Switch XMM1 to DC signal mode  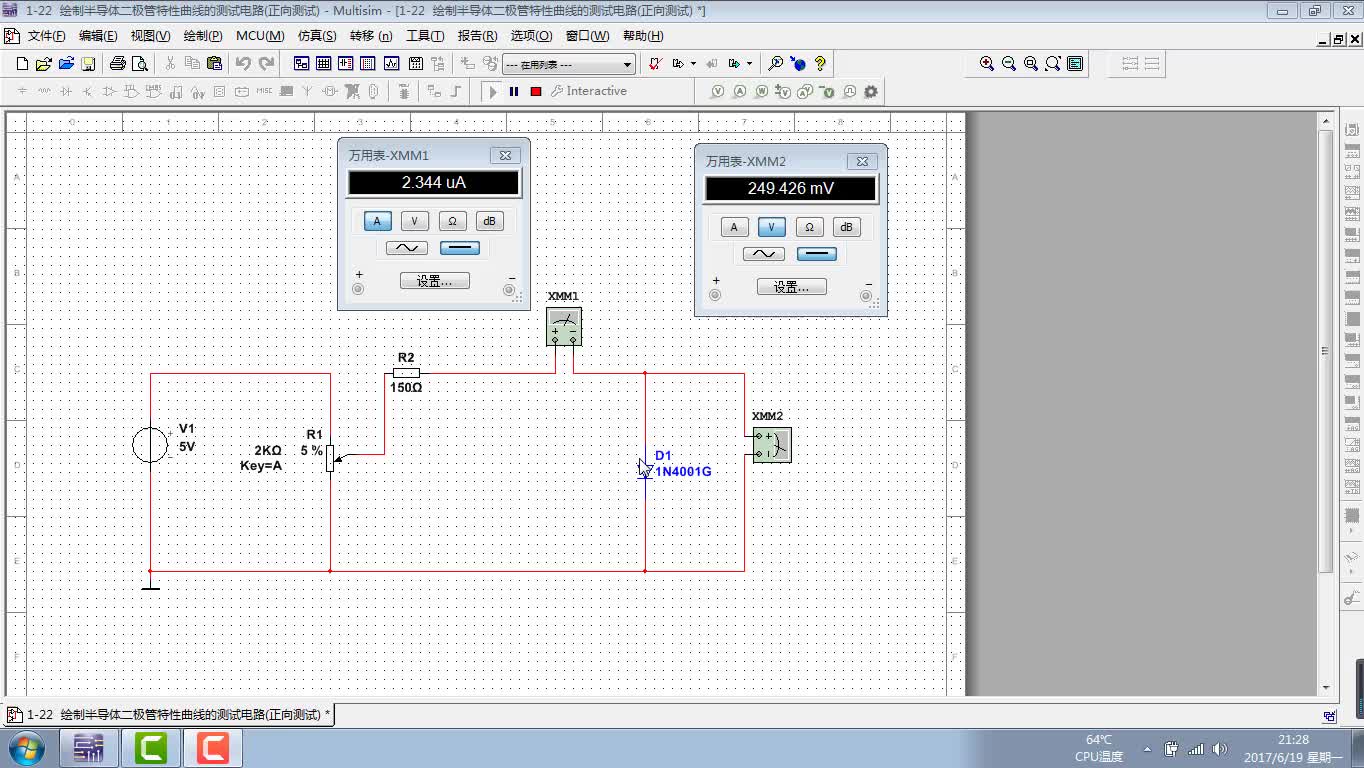pyautogui.click(x=460, y=248)
